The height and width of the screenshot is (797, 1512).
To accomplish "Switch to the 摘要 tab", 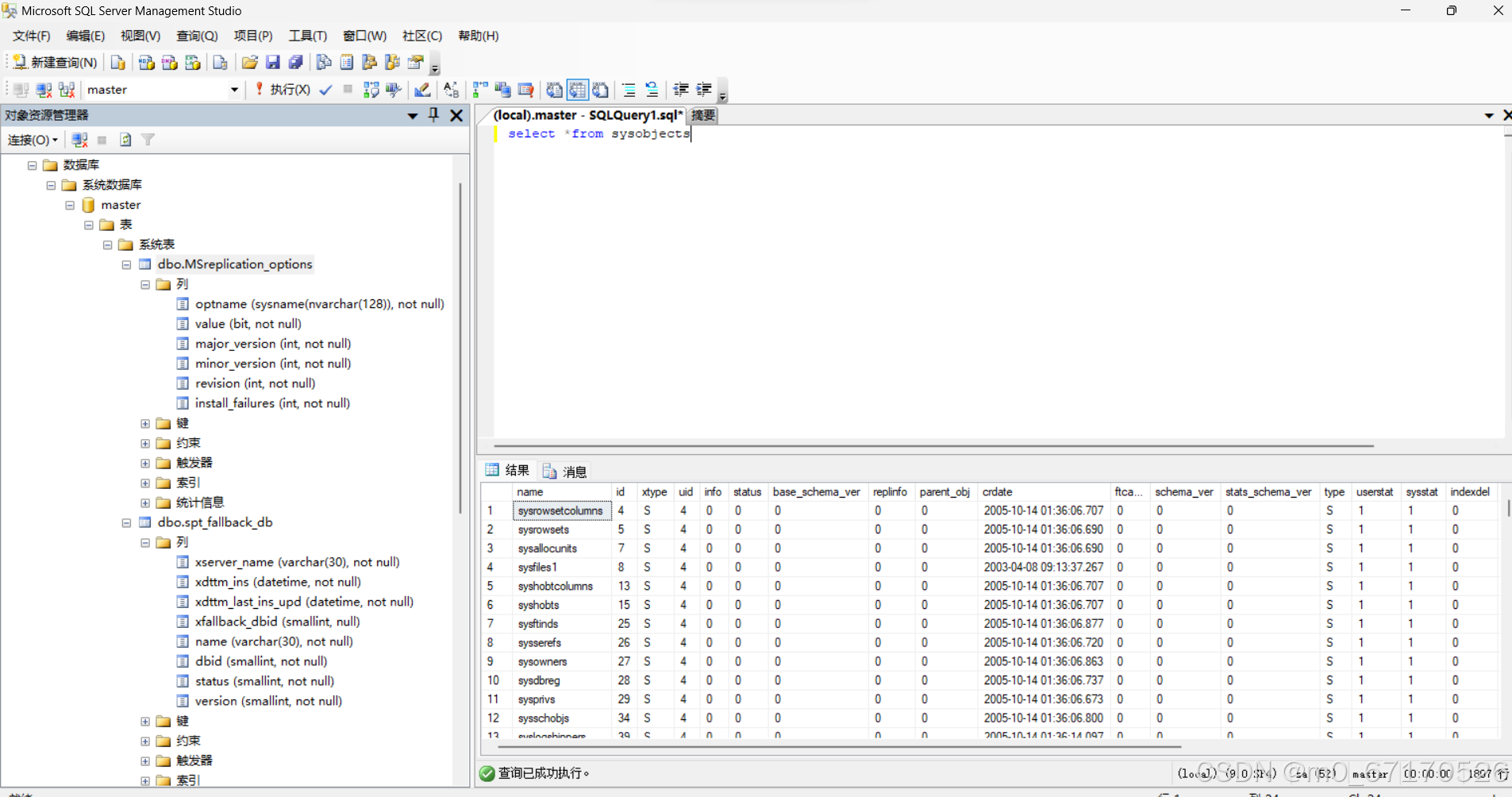I will click(703, 115).
